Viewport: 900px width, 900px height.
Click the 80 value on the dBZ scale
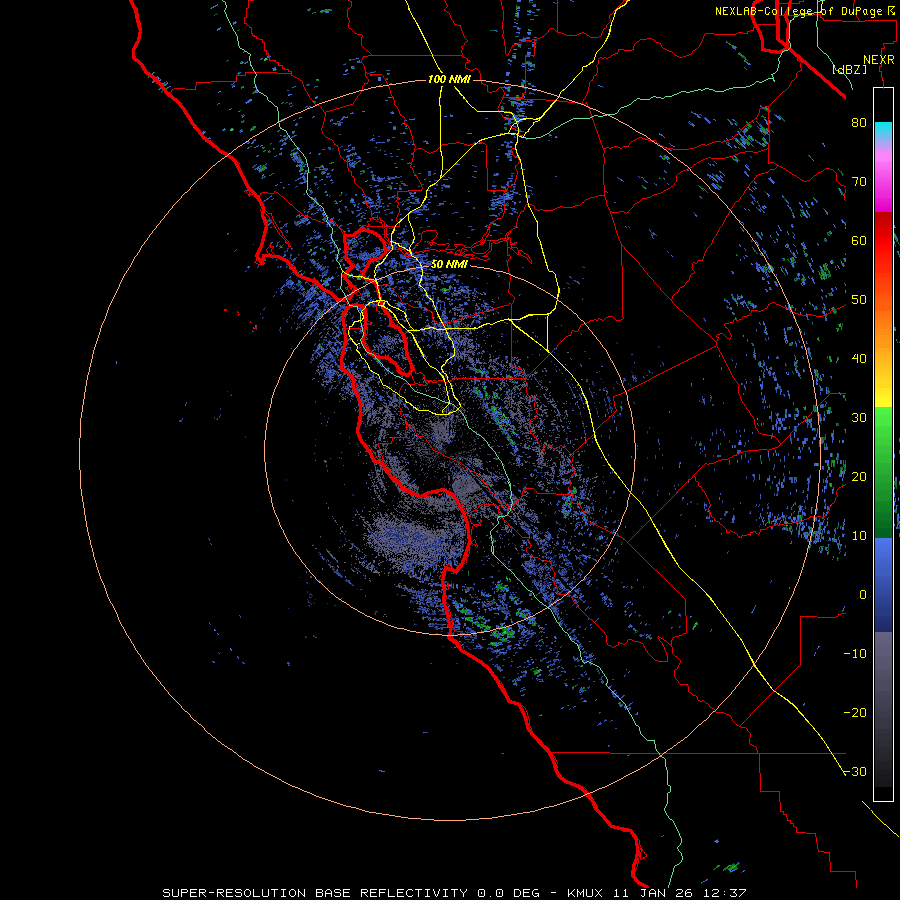pyautogui.click(x=859, y=122)
